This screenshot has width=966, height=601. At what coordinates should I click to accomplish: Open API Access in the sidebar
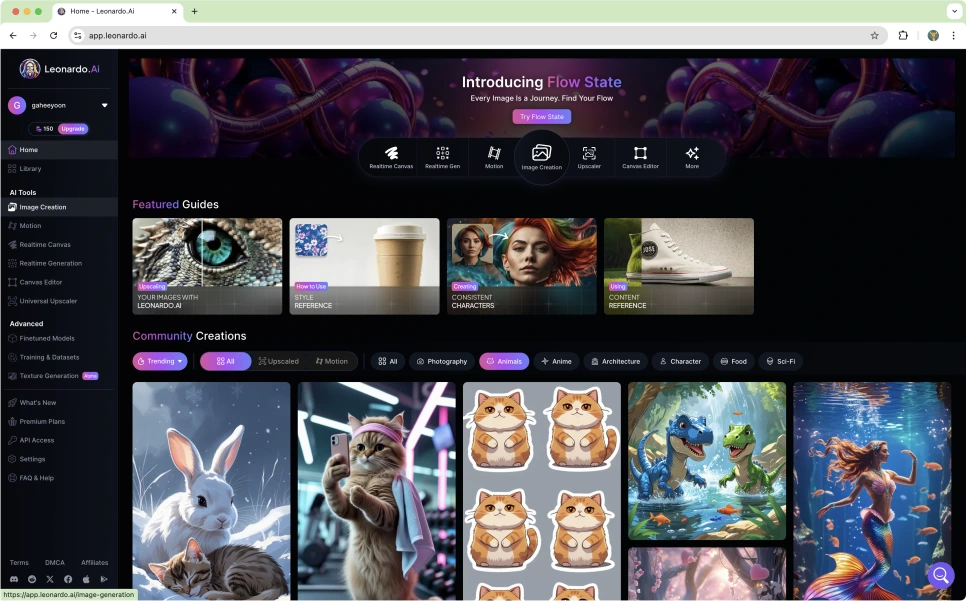tap(59, 440)
